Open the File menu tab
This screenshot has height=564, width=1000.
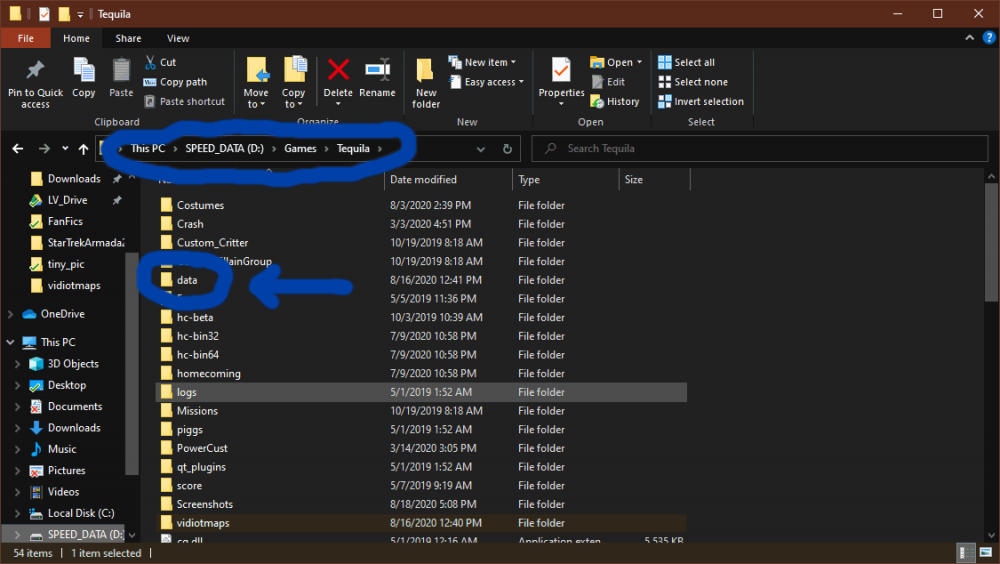tap(25, 38)
